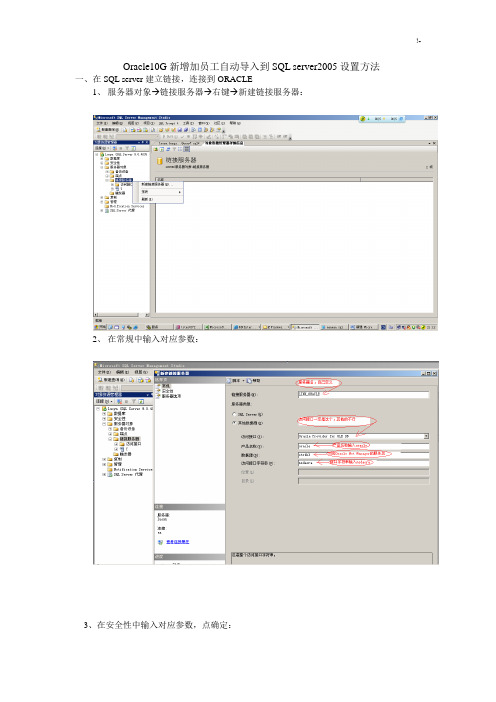Click 新建链接服务器 in the context menu
496x702 pixels.
(160, 184)
